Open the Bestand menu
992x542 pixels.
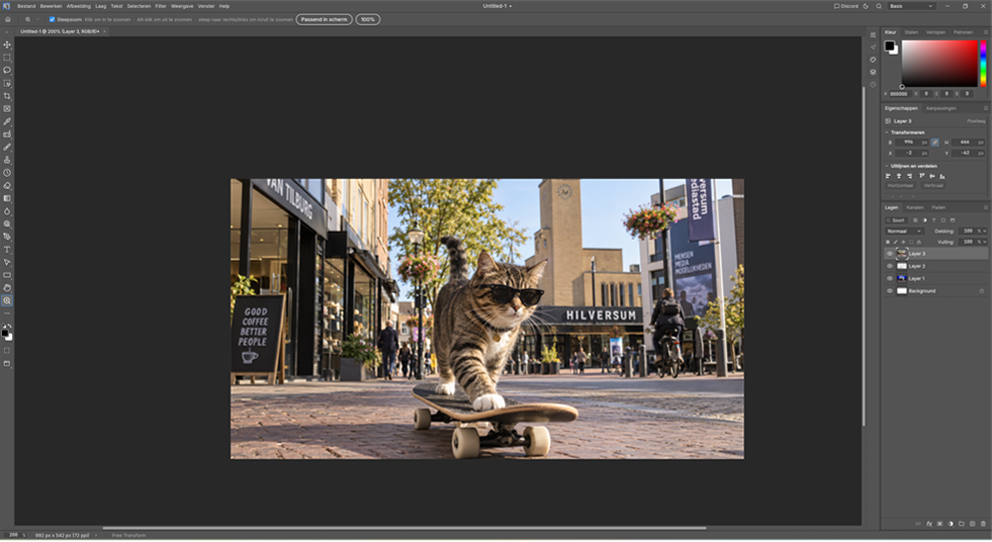coord(27,6)
